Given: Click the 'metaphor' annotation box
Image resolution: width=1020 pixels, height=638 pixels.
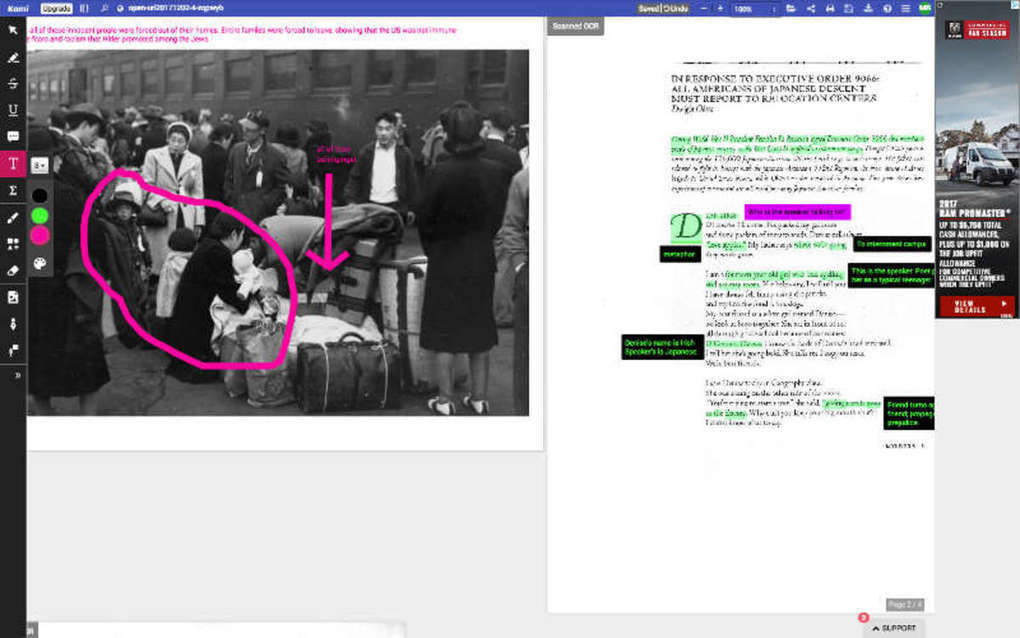Looking at the screenshot, I should pos(680,254).
